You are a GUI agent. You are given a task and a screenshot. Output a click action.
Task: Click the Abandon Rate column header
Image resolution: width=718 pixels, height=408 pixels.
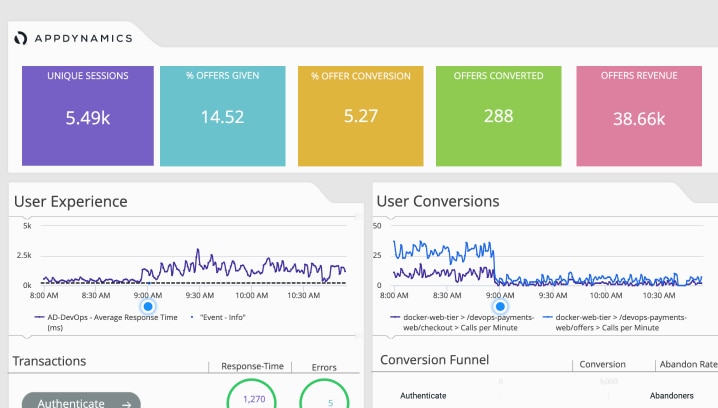685,365
